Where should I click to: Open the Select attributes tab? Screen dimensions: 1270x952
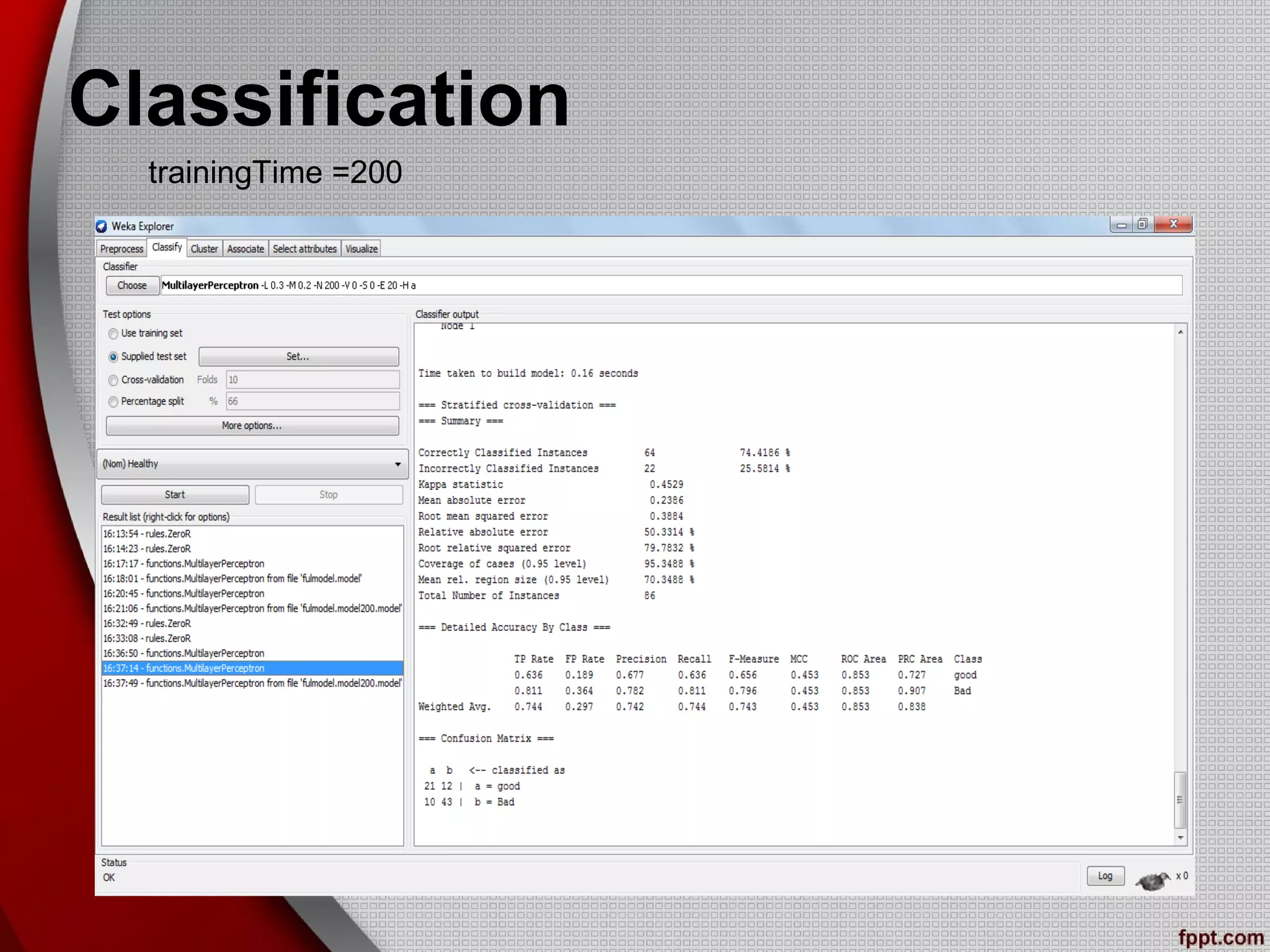(304, 249)
